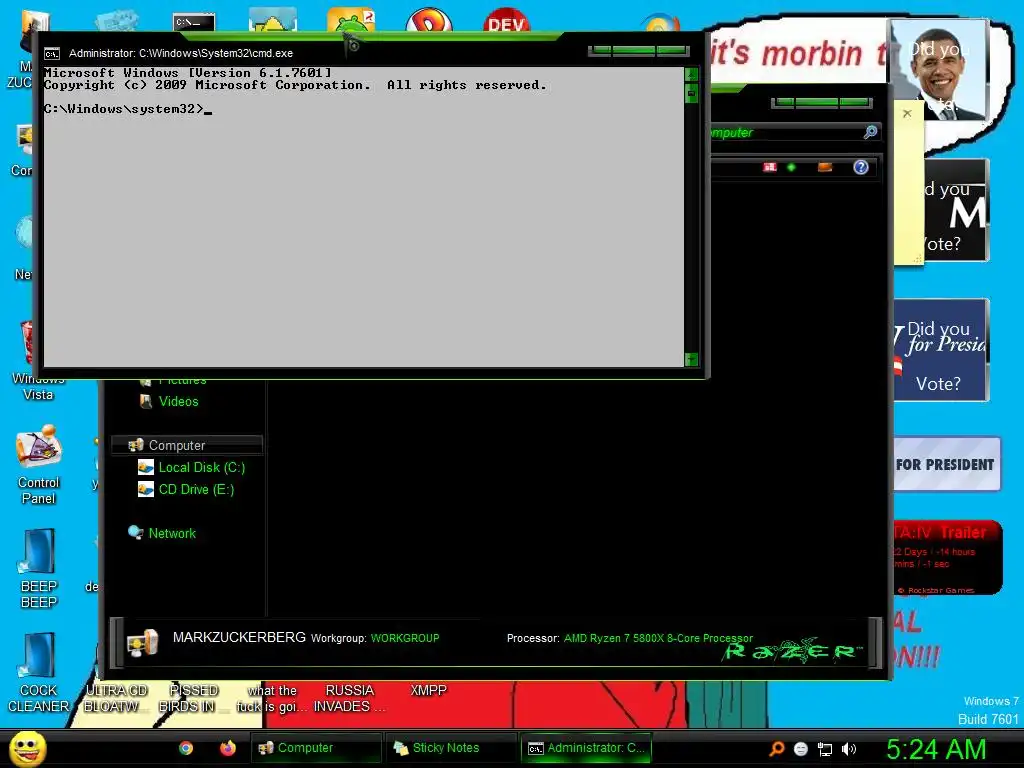Click the computer icon in the details pane

click(142, 643)
